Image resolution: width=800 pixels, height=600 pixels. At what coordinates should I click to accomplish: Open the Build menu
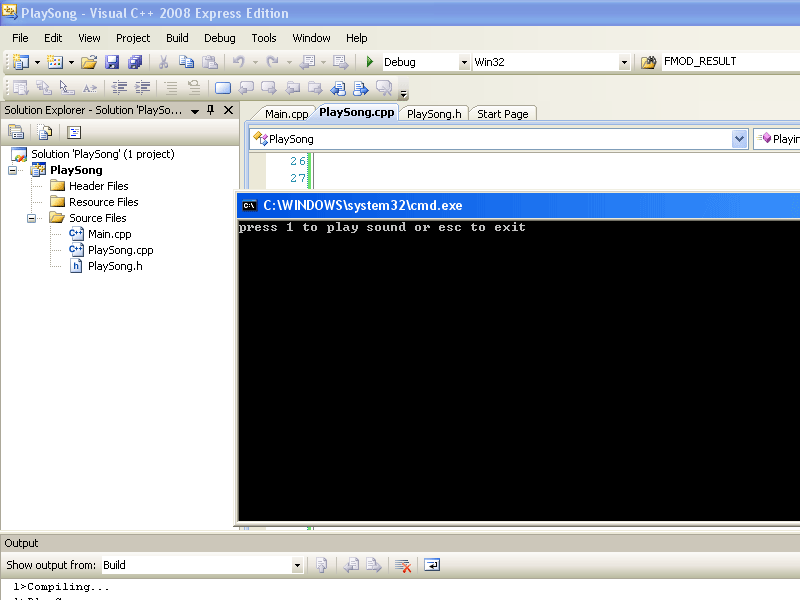[x=177, y=38]
